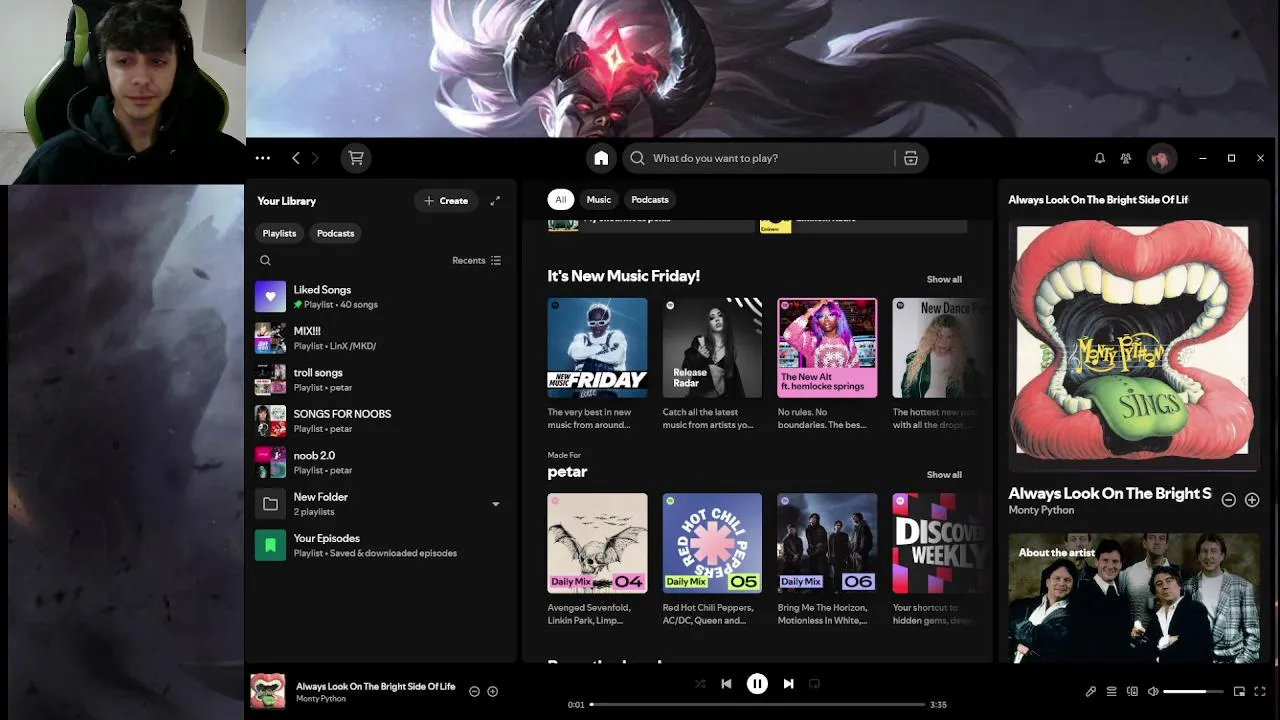Select the Podcasts tab in main view
1280x720 pixels.
[650, 199]
